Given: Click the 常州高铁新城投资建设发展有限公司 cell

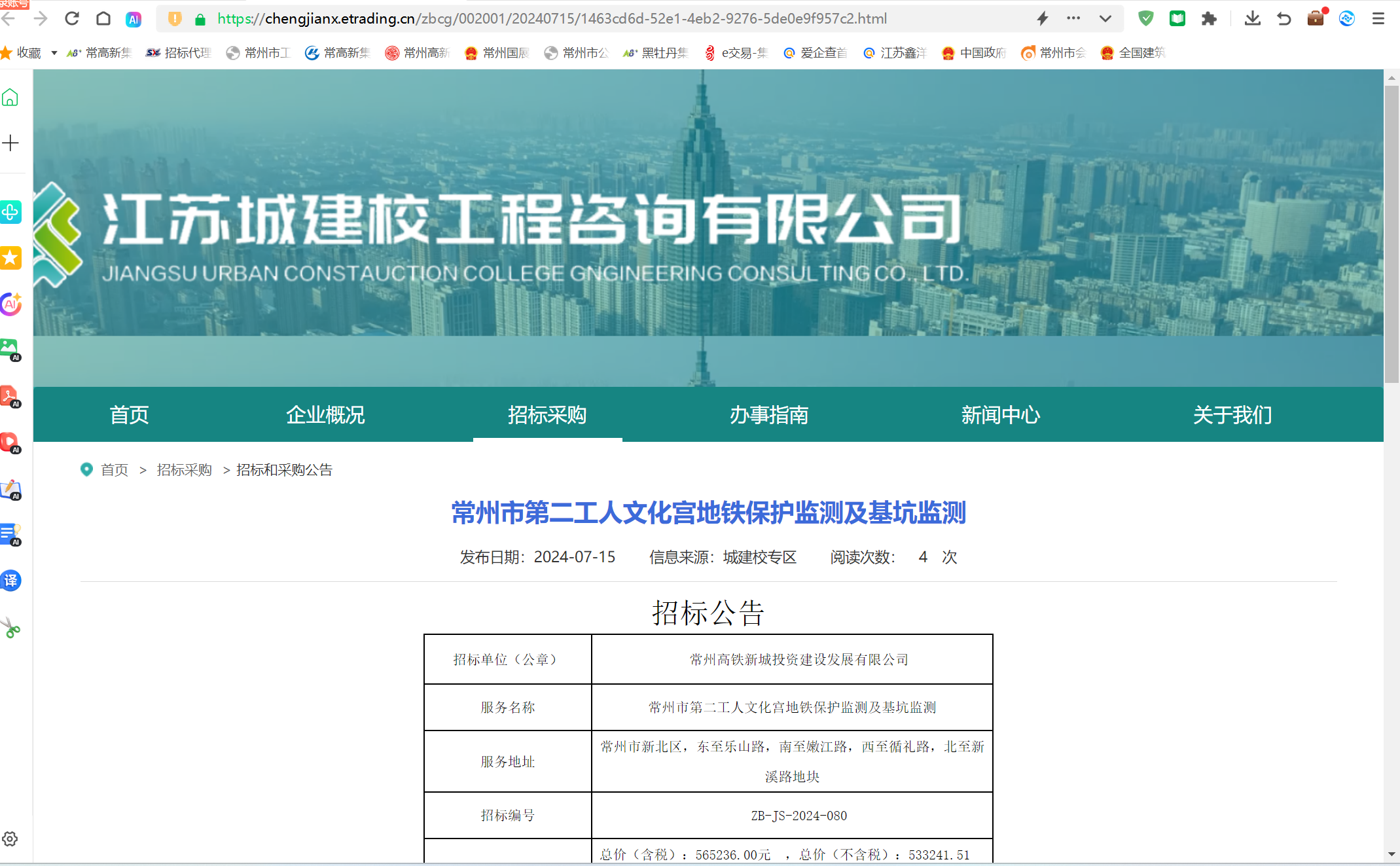Looking at the screenshot, I should pos(792,659).
